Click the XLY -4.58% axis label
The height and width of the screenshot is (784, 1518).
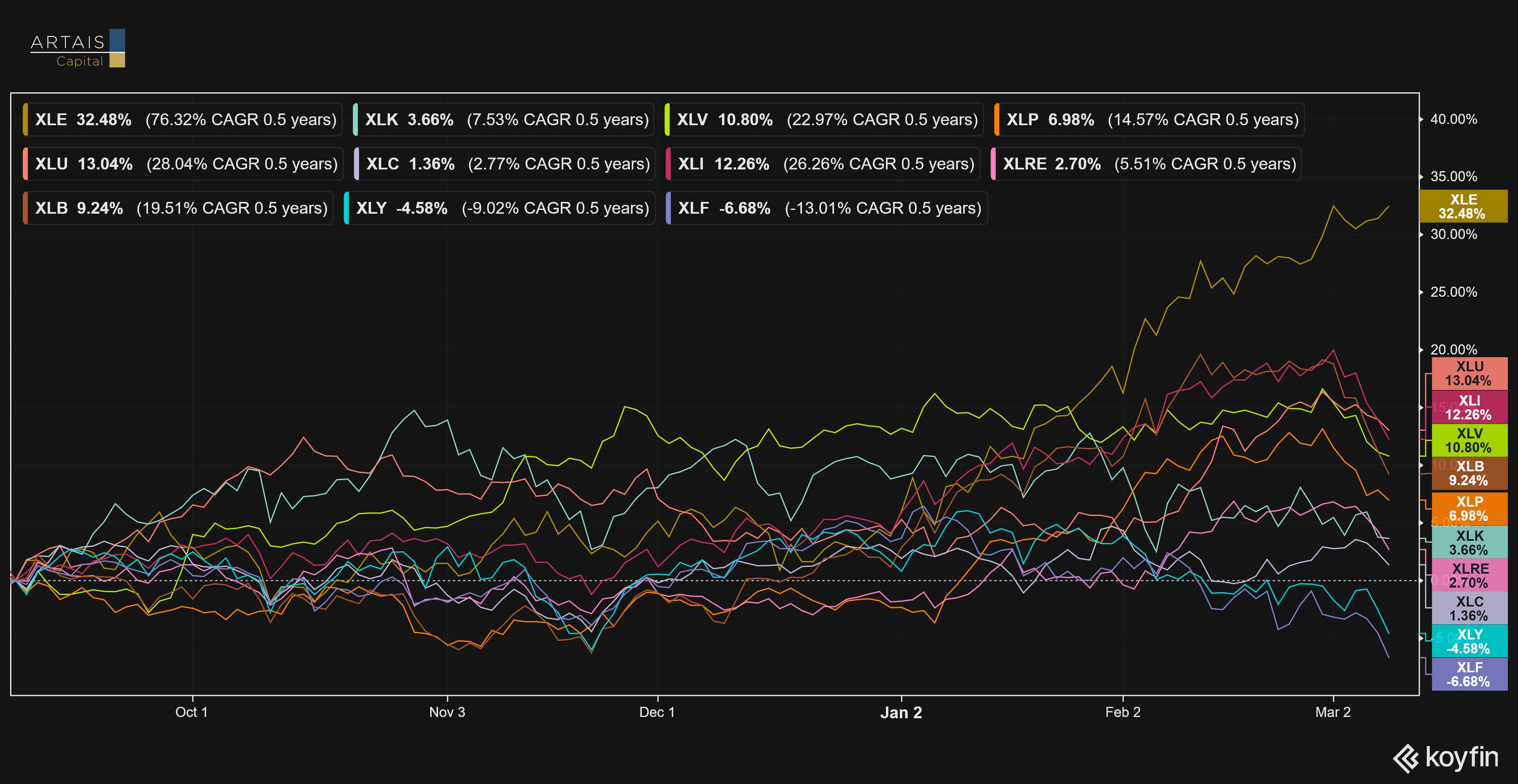[1469, 642]
